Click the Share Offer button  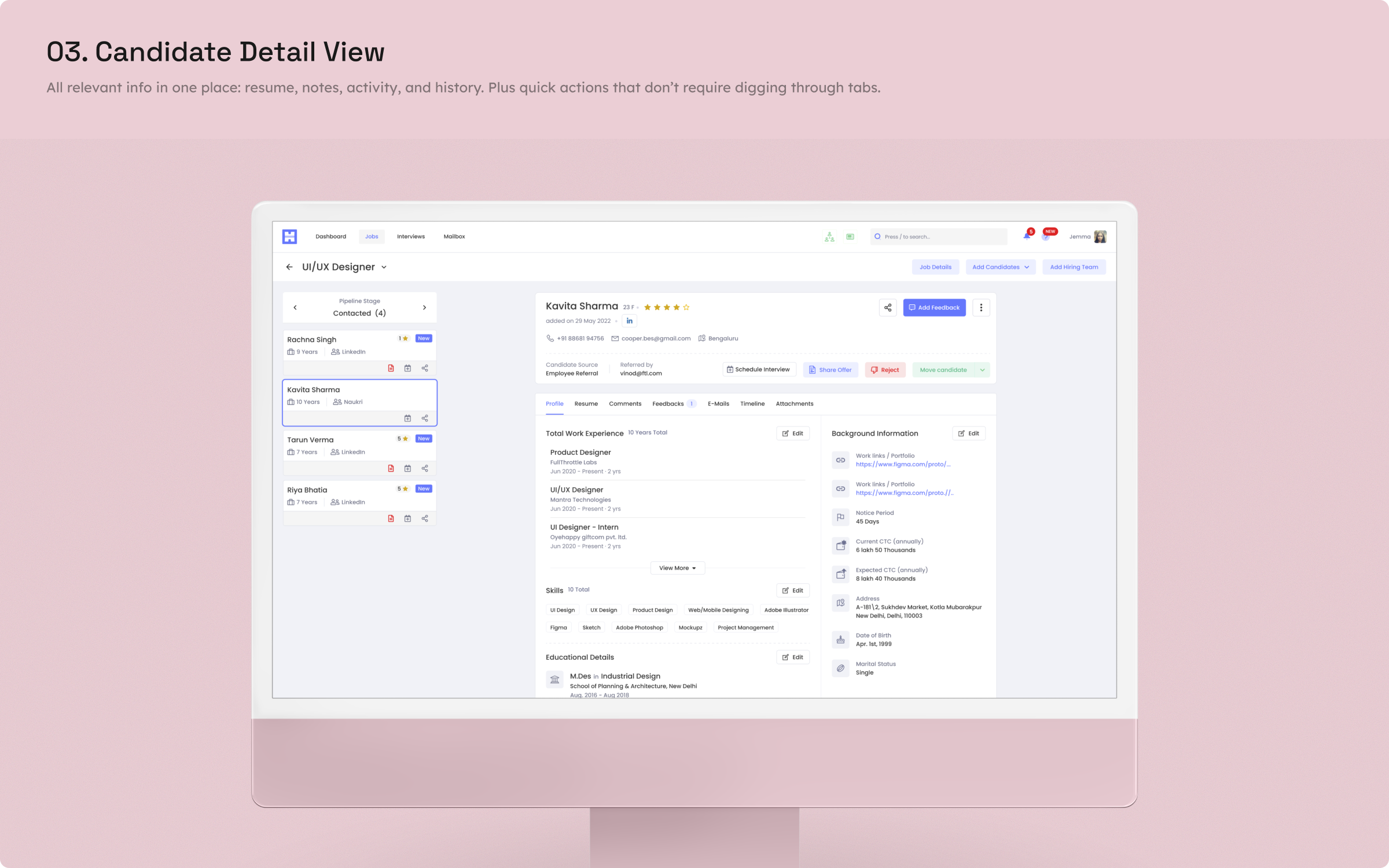[831, 370]
